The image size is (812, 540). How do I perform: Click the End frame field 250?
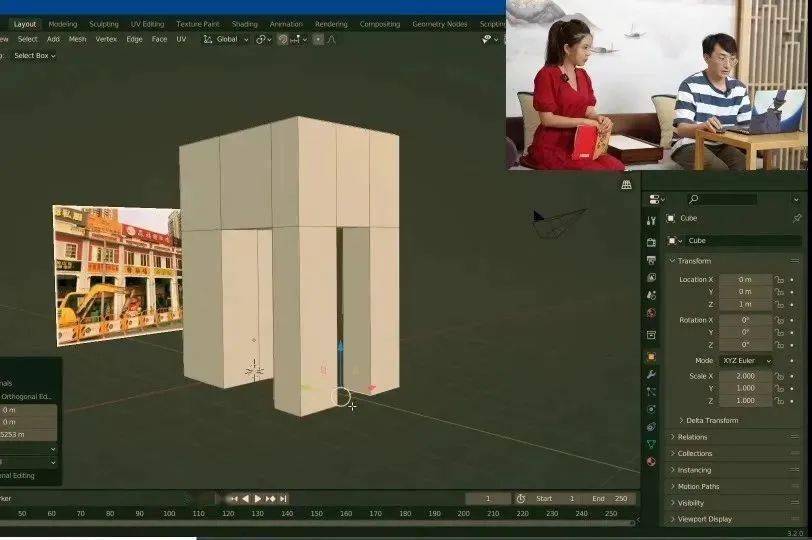[x=610, y=499]
